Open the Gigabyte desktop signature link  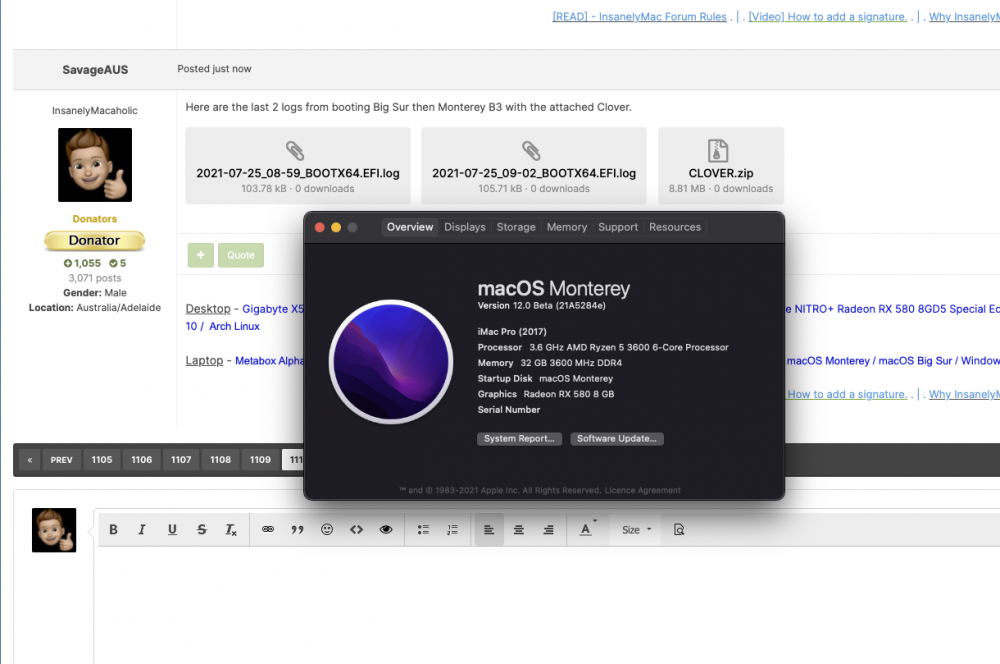pyautogui.click(x=273, y=309)
